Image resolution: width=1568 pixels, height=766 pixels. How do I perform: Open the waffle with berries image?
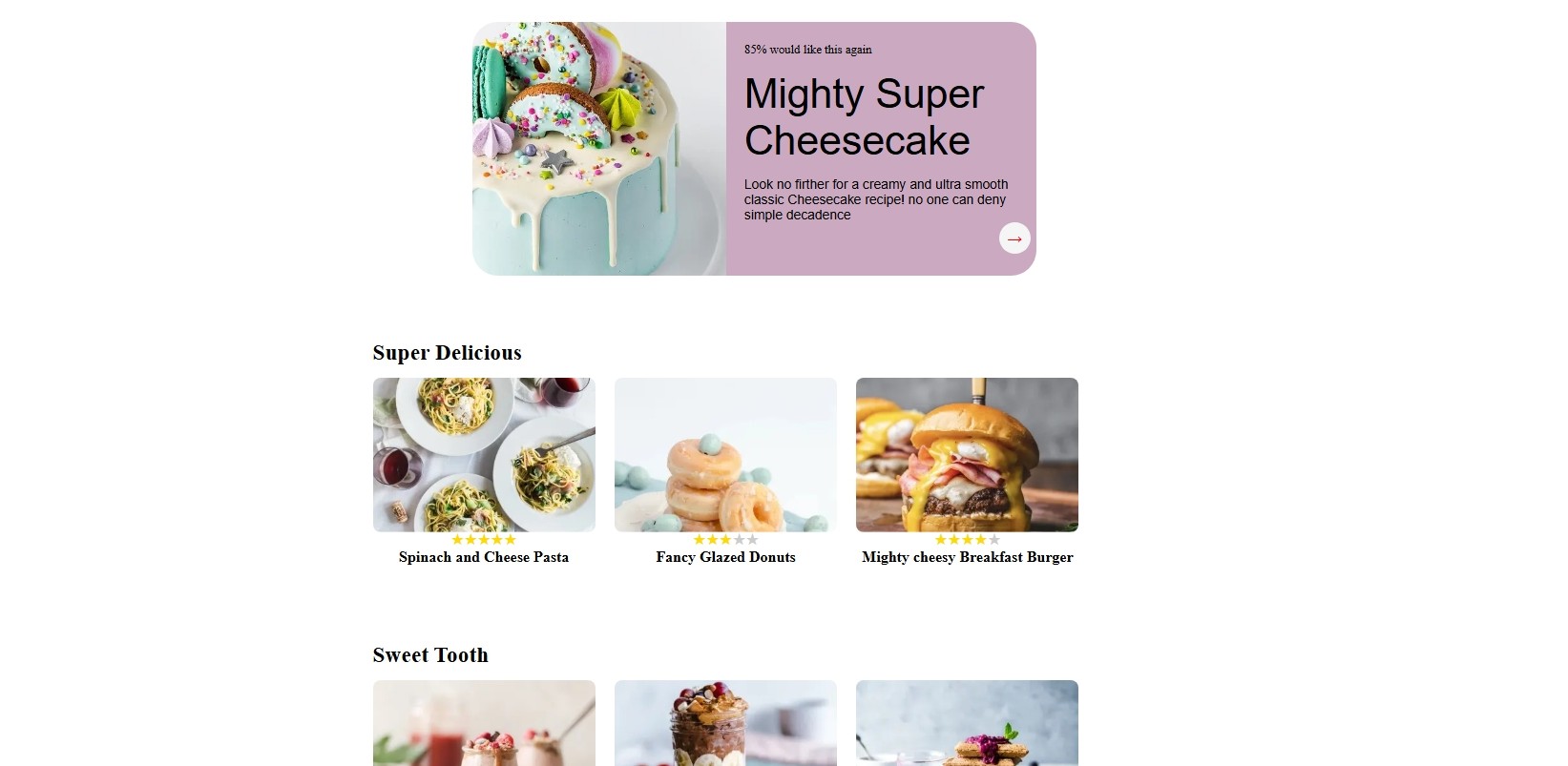[x=967, y=723]
